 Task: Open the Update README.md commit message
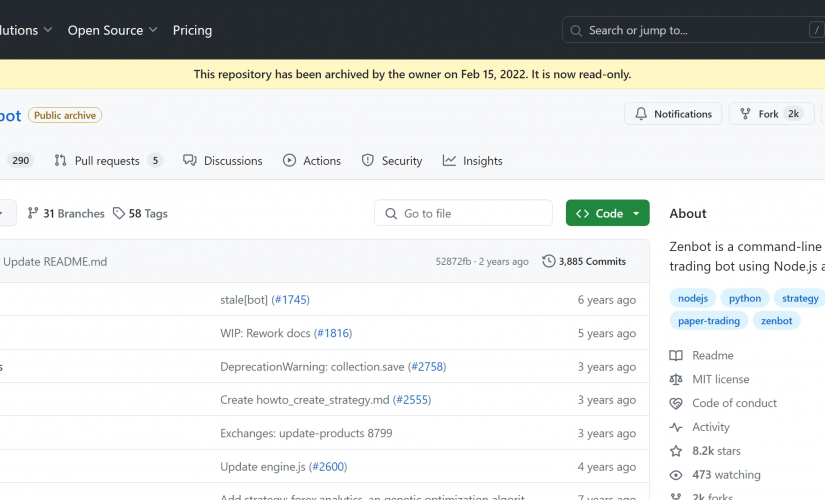point(55,262)
